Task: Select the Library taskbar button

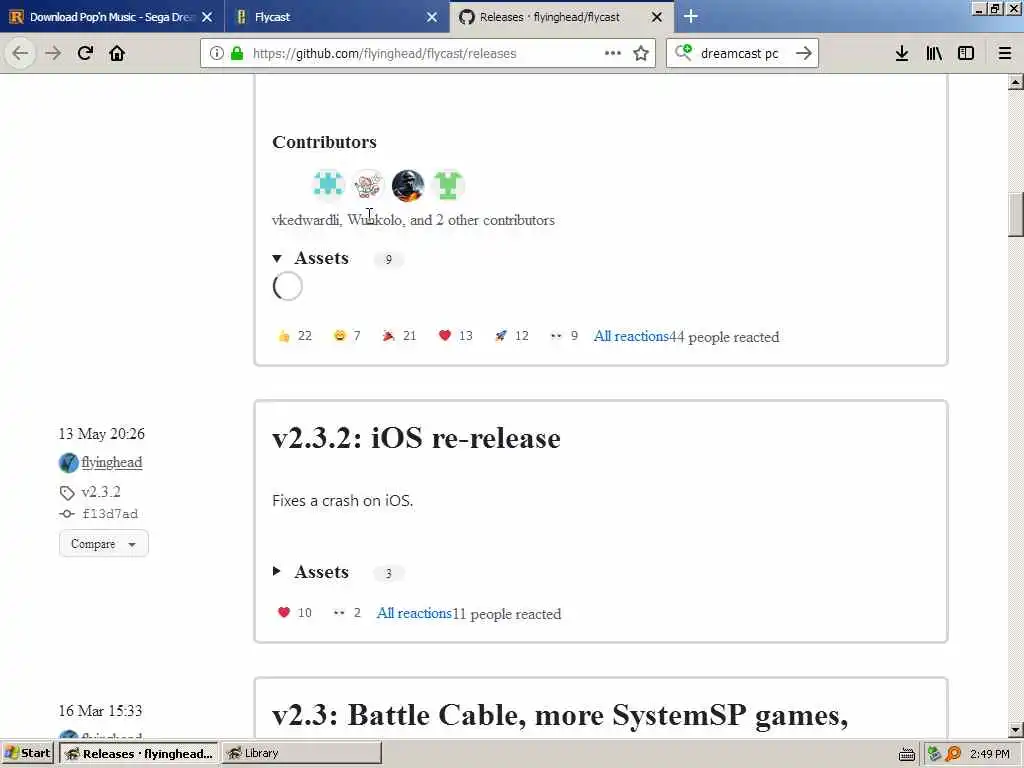Action: coord(301,753)
